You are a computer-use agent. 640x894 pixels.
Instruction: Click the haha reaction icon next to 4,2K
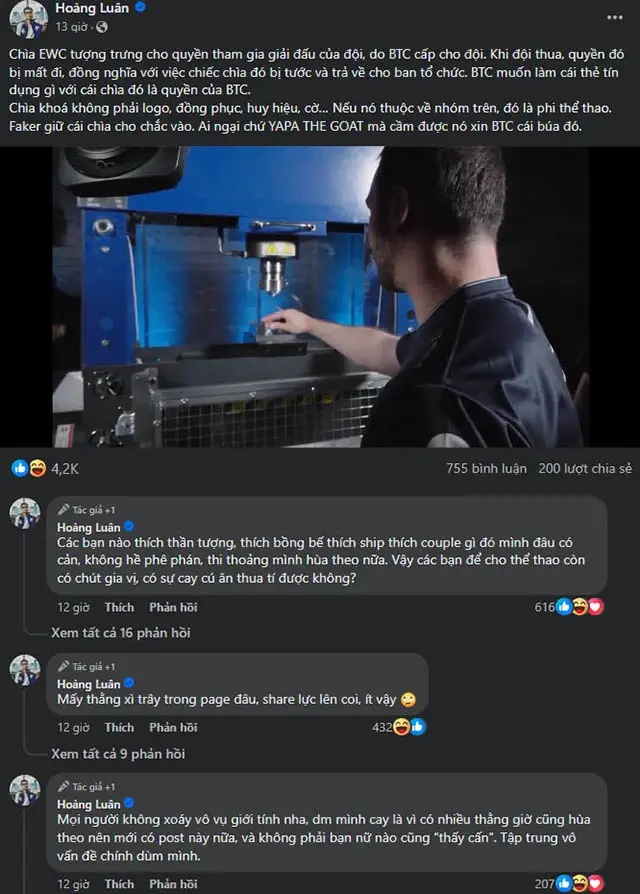(x=38, y=469)
